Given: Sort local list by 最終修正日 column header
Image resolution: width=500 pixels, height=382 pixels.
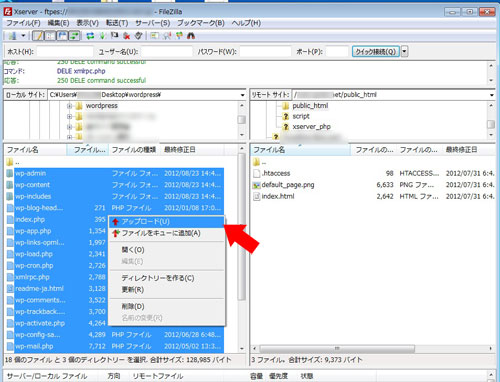Looking at the screenshot, I should [x=193, y=150].
